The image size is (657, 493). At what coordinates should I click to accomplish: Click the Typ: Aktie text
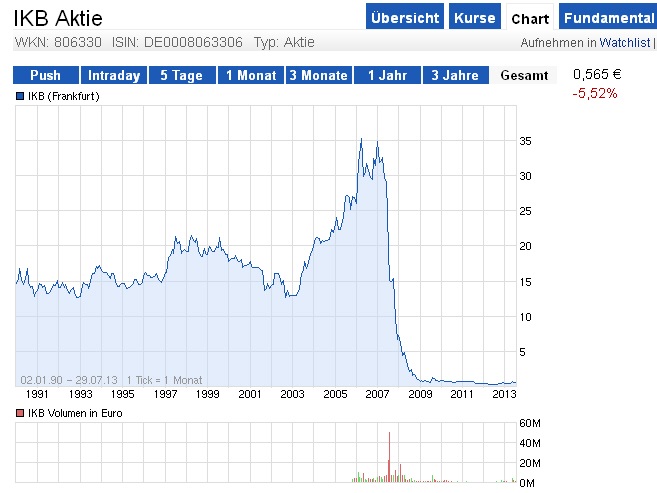[284, 42]
